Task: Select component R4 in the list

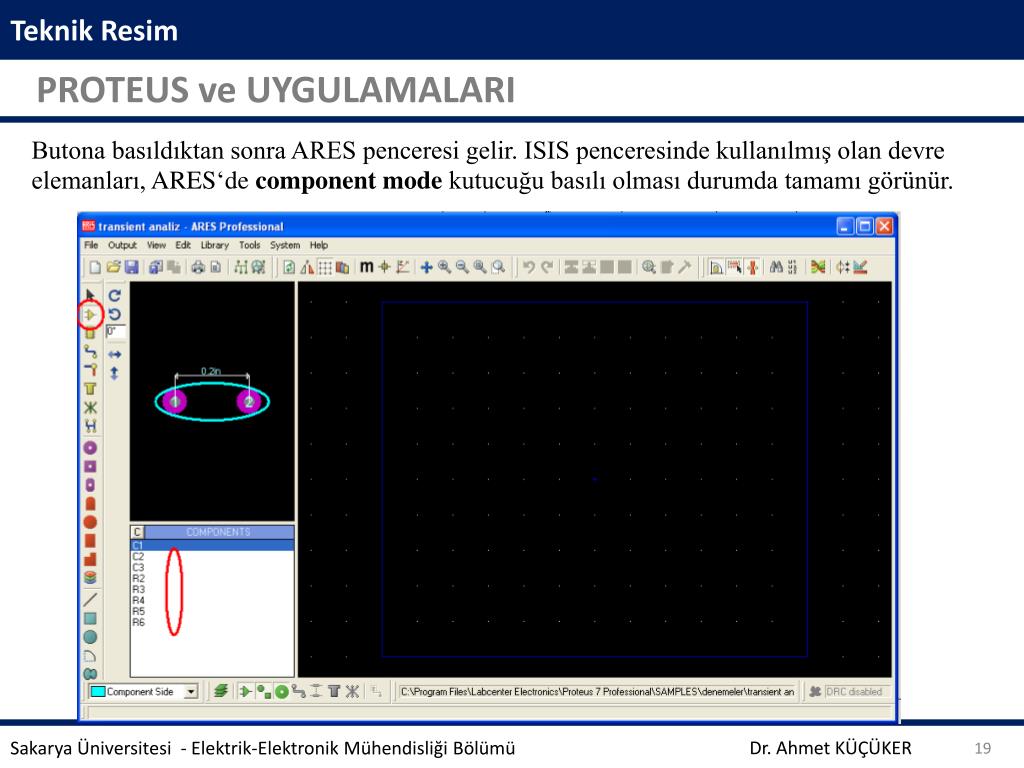Action: [x=212, y=600]
